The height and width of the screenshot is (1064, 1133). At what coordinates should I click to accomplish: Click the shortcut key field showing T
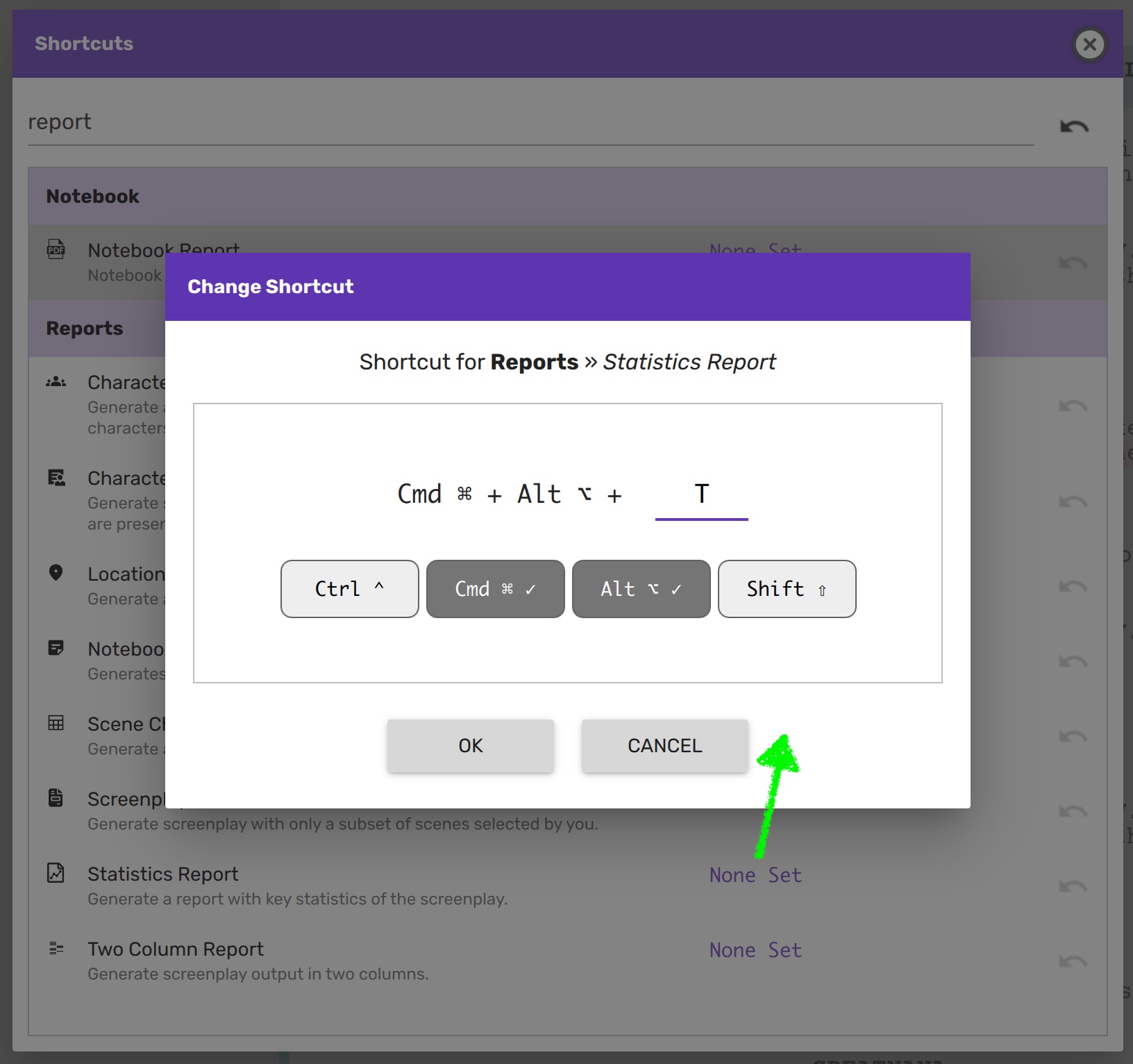701,494
